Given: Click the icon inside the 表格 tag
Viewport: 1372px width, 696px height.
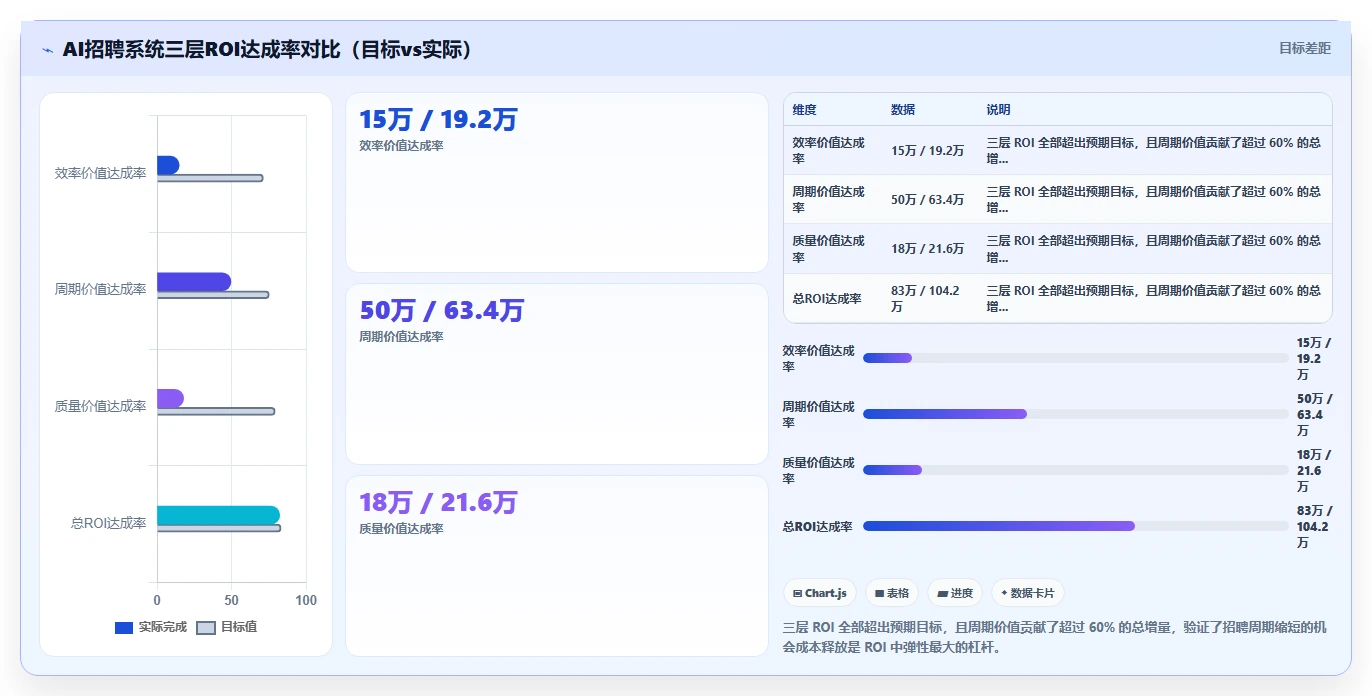Looking at the screenshot, I should point(879,593).
